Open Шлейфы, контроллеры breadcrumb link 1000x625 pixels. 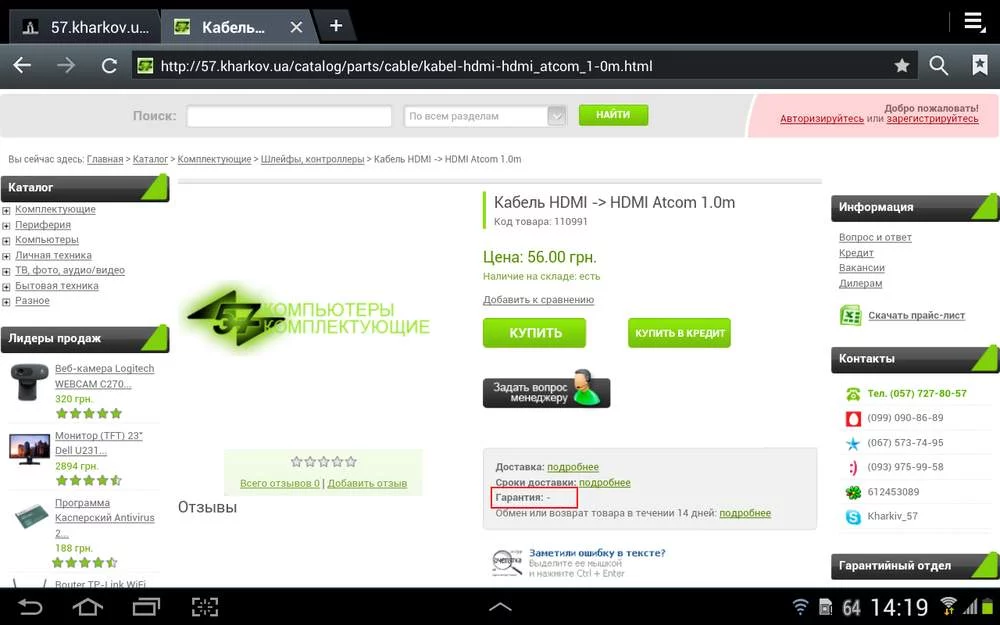(312, 159)
